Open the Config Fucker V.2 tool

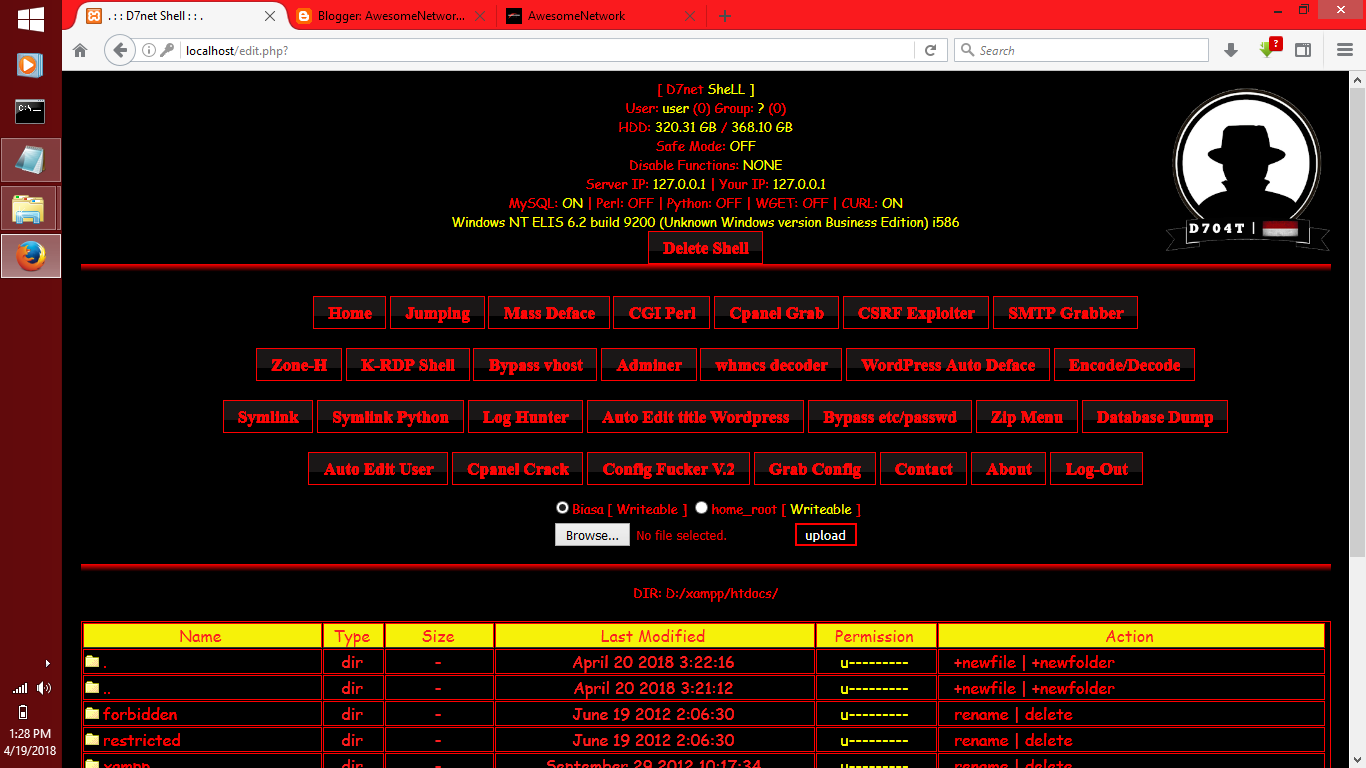668,468
